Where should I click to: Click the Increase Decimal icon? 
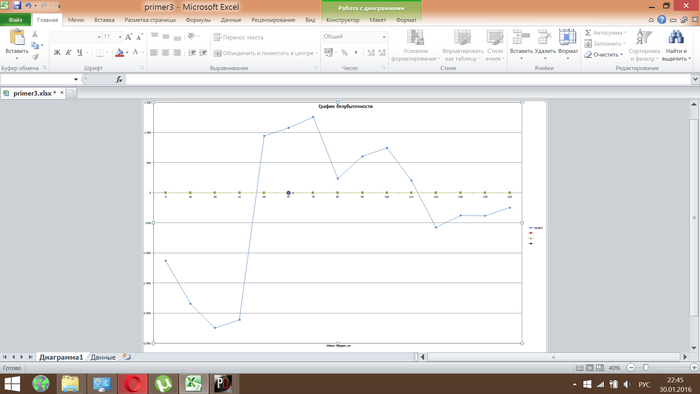point(371,53)
